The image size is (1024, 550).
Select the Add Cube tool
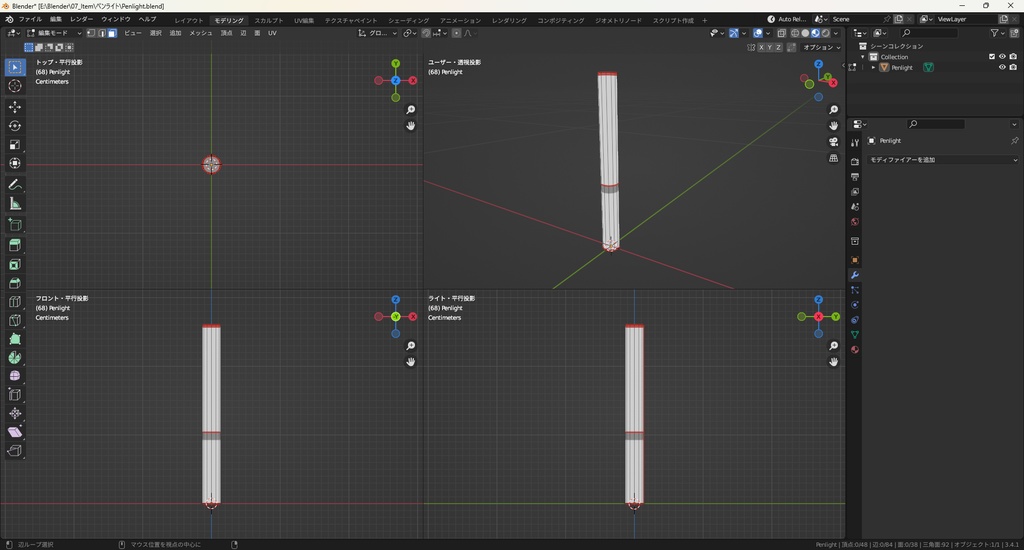tap(15, 225)
